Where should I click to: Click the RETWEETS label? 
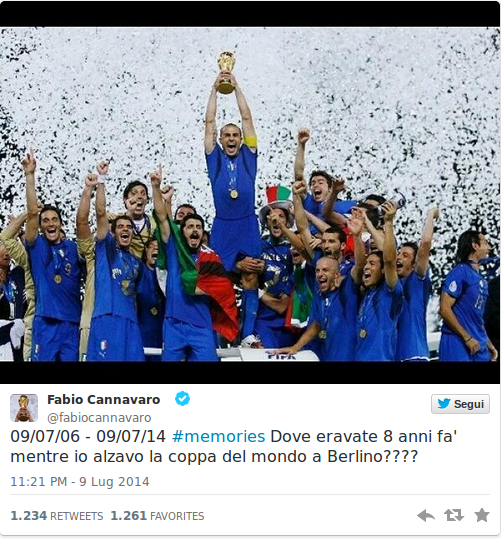(77, 516)
